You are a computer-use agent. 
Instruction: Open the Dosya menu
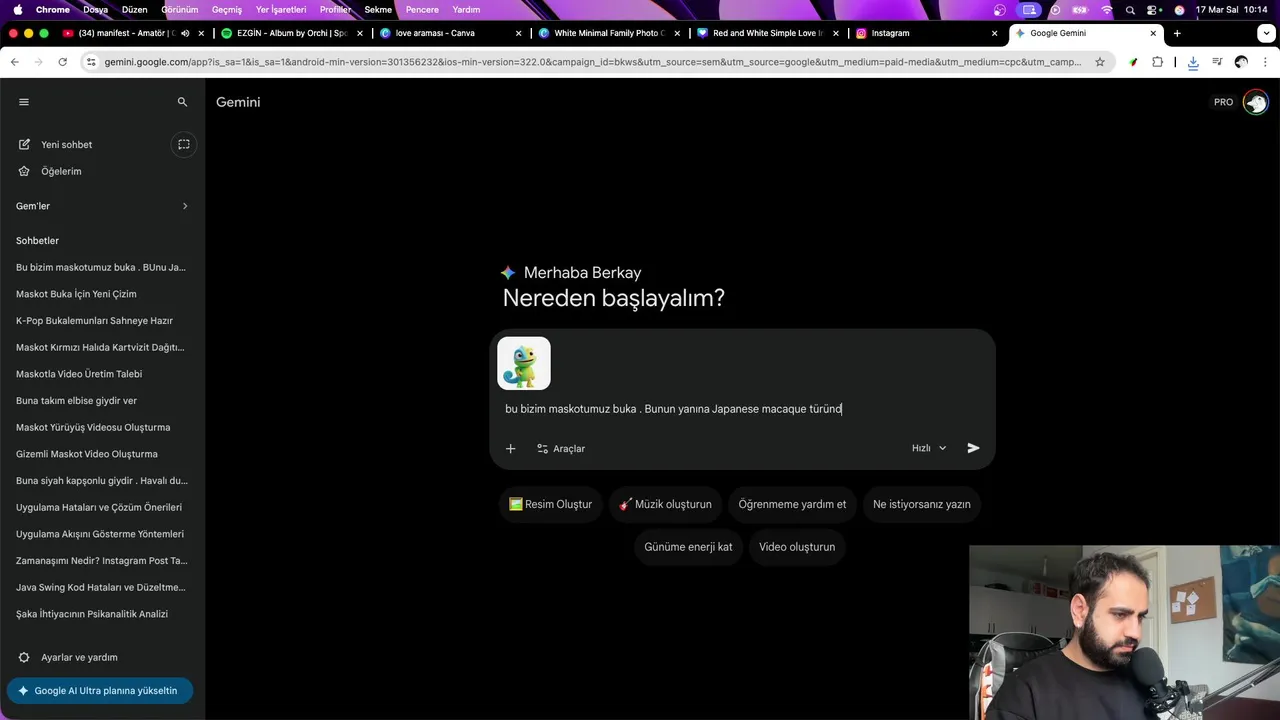[x=95, y=10]
